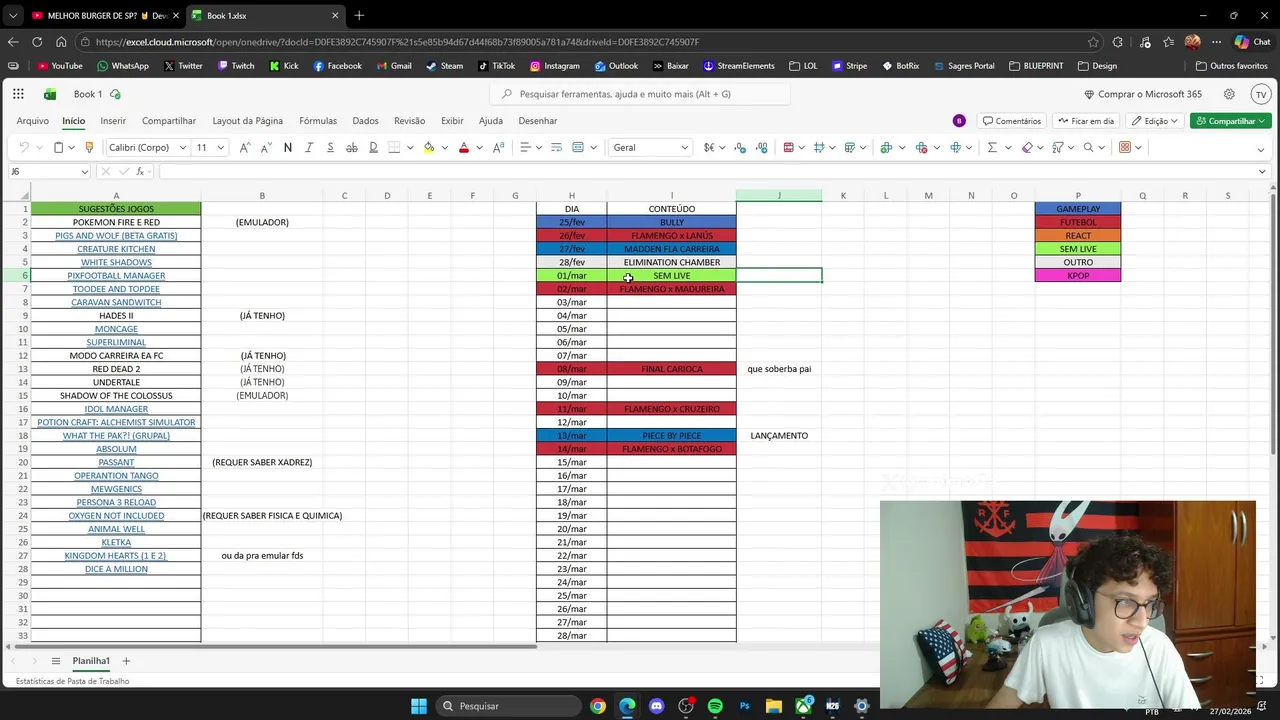Toggle wrap text icon
This screenshot has width=1280, height=720.
(556, 147)
